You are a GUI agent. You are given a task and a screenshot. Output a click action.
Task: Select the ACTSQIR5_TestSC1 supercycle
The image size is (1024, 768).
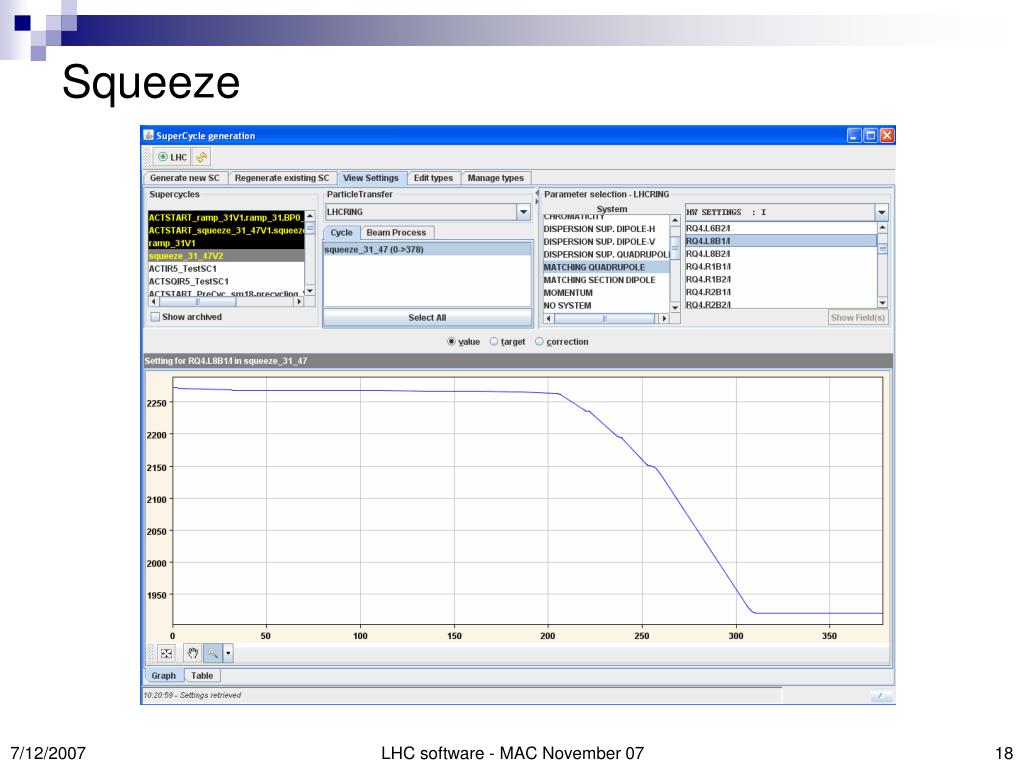point(226,281)
